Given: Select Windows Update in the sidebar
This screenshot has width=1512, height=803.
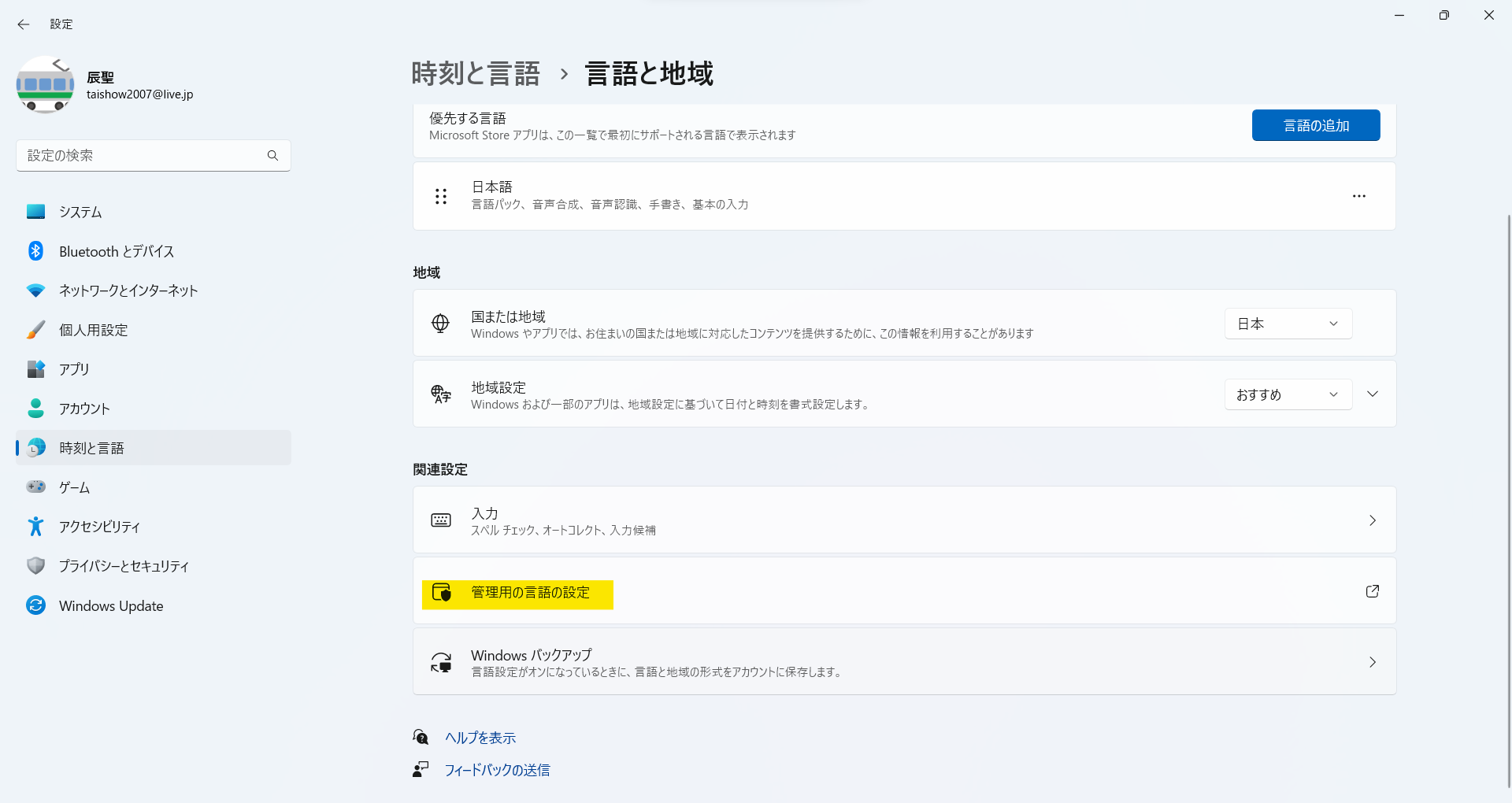Looking at the screenshot, I should coord(154,605).
